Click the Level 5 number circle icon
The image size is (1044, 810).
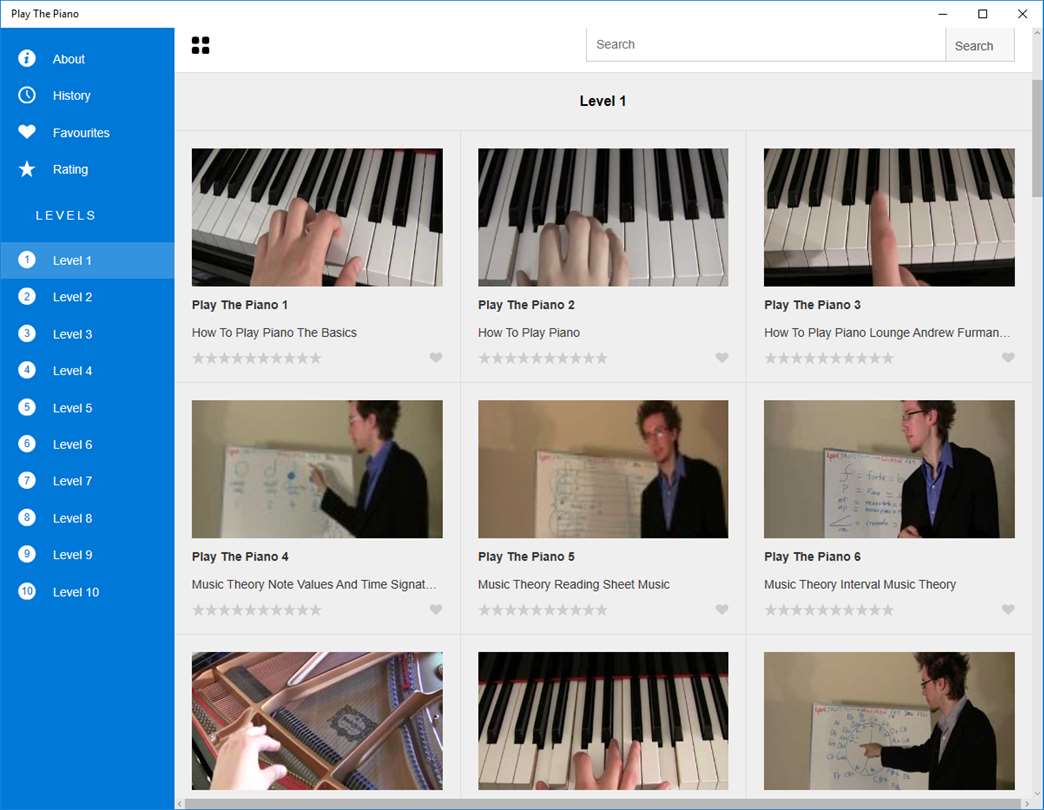click(27, 407)
